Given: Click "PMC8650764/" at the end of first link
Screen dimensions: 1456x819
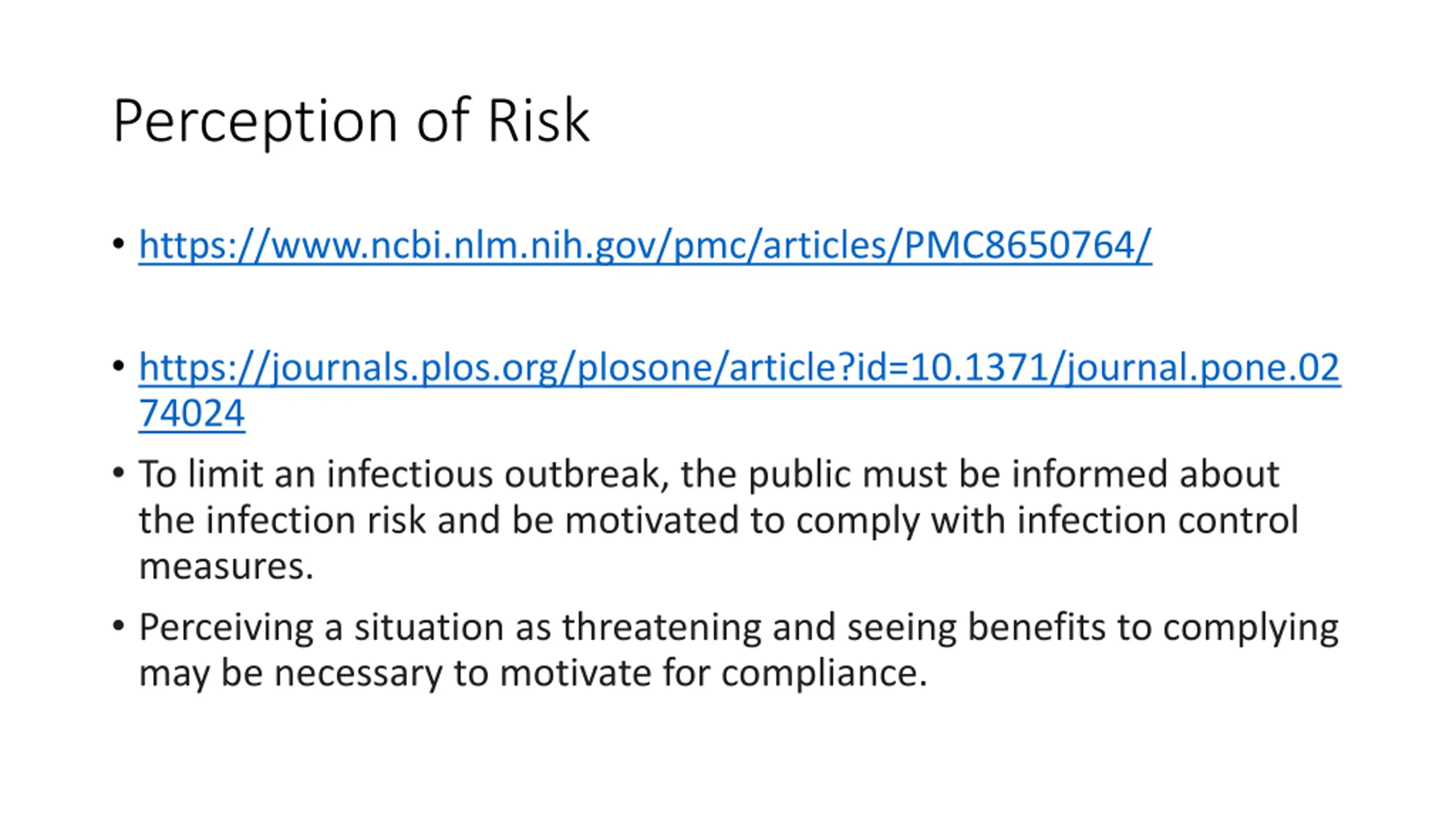Looking at the screenshot, I should (x=1028, y=245).
